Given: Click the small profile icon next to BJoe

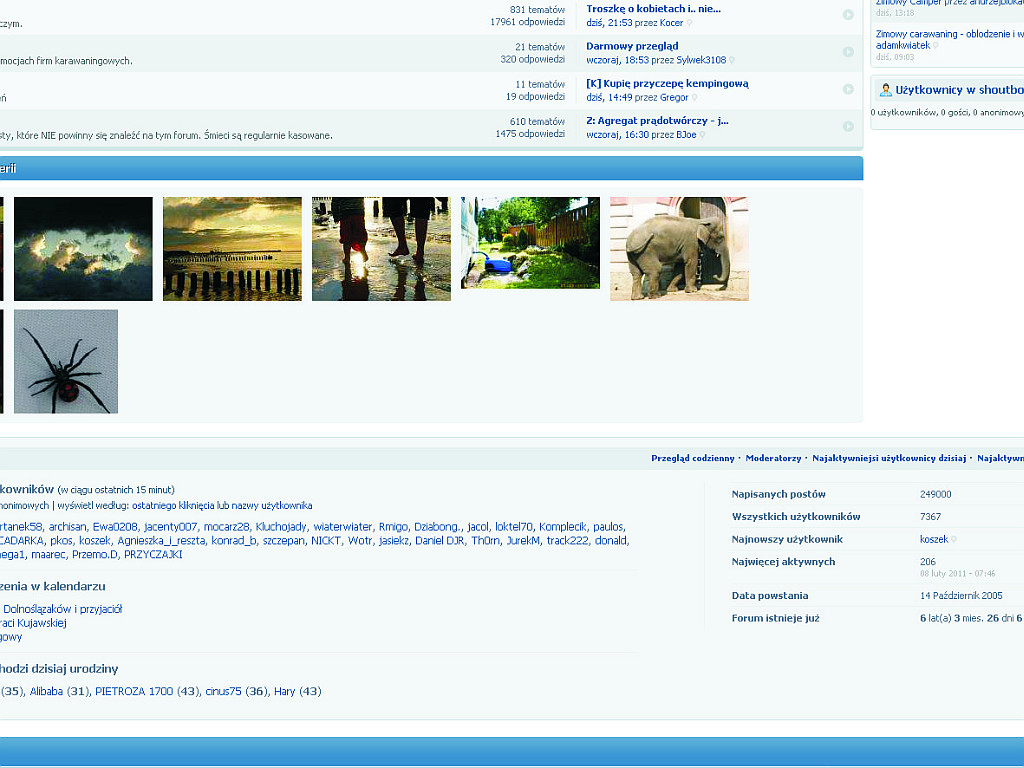Looking at the screenshot, I should tap(702, 135).
